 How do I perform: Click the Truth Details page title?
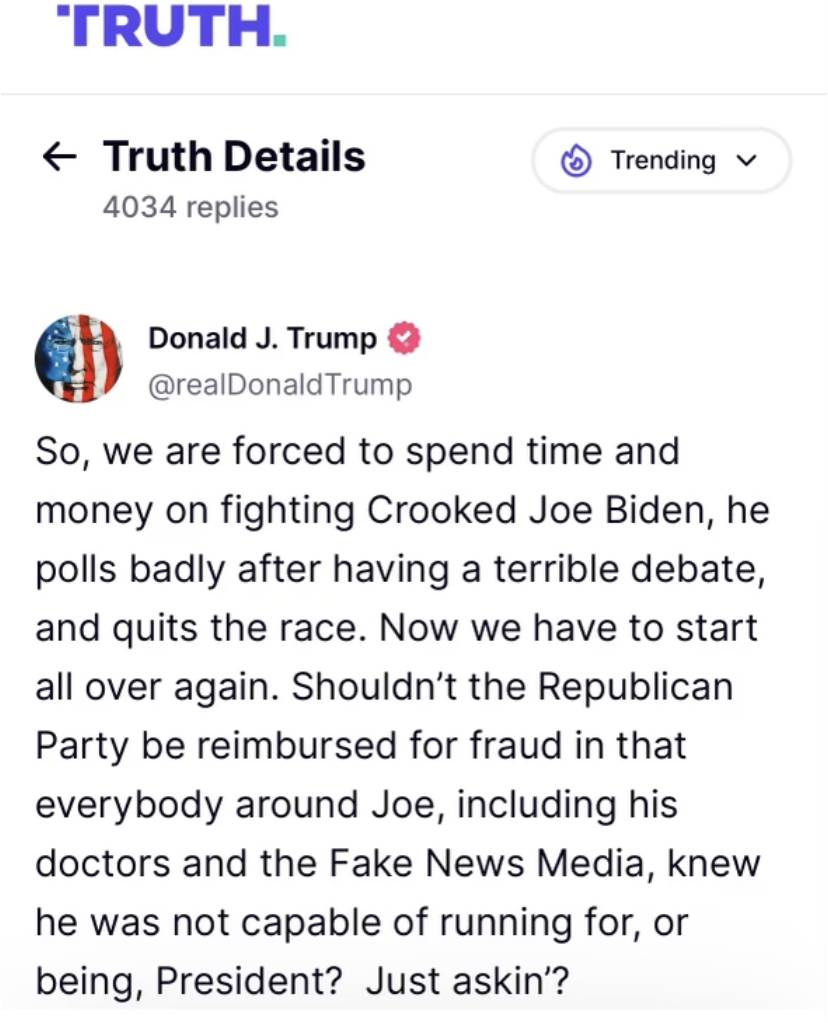pos(234,157)
